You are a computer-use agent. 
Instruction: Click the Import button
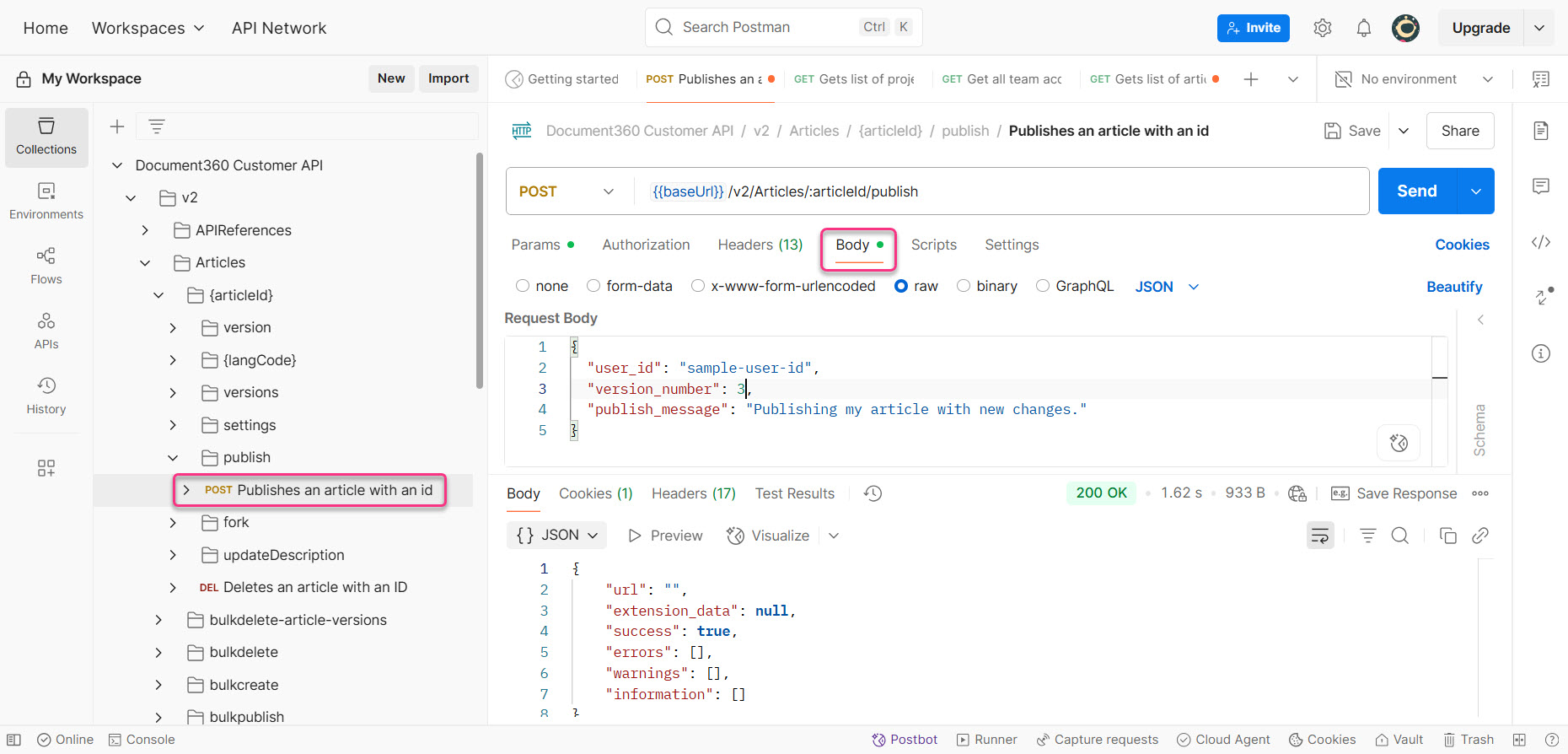(448, 78)
